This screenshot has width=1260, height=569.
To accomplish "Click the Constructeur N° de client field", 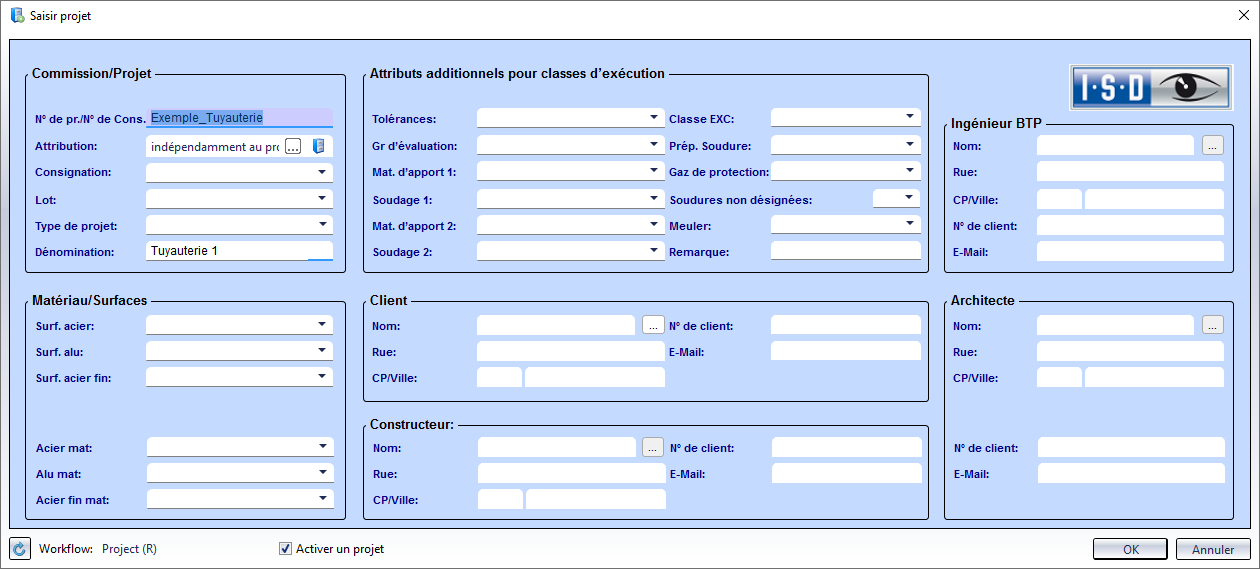I will (x=847, y=447).
